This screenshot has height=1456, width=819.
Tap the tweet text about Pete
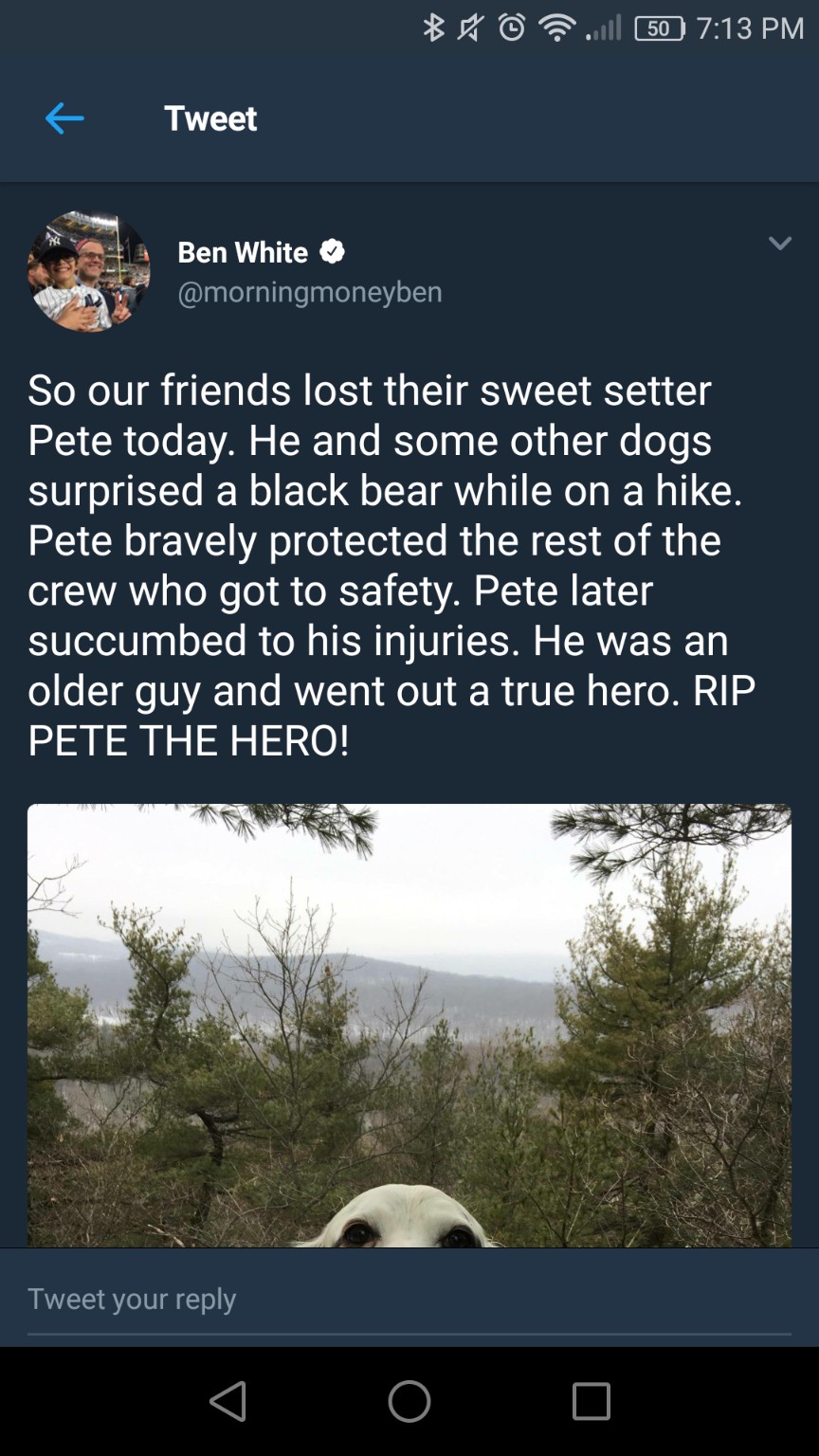[392, 565]
